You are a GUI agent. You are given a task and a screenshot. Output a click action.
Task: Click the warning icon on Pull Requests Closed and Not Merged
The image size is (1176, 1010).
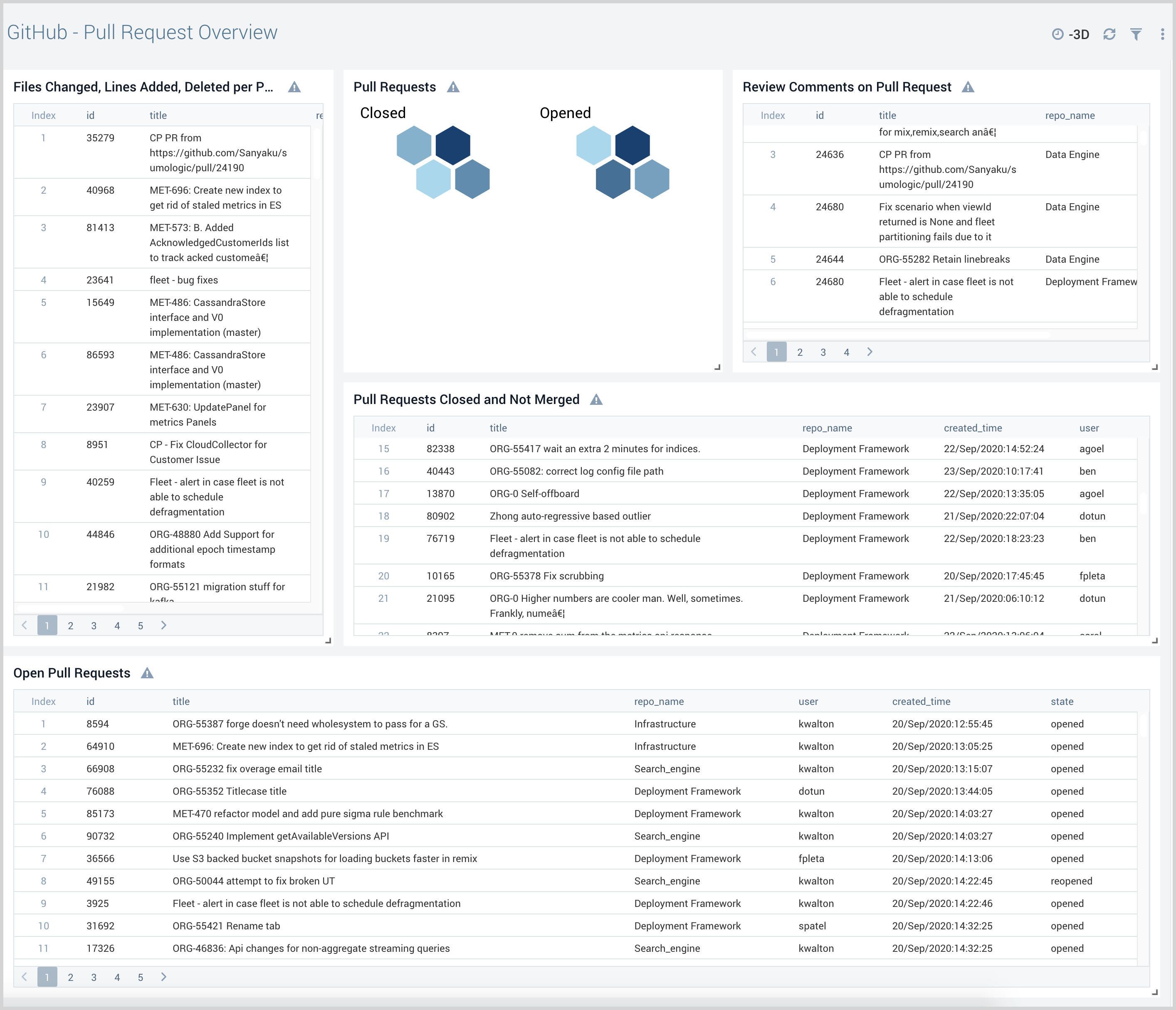pos(596,399)
